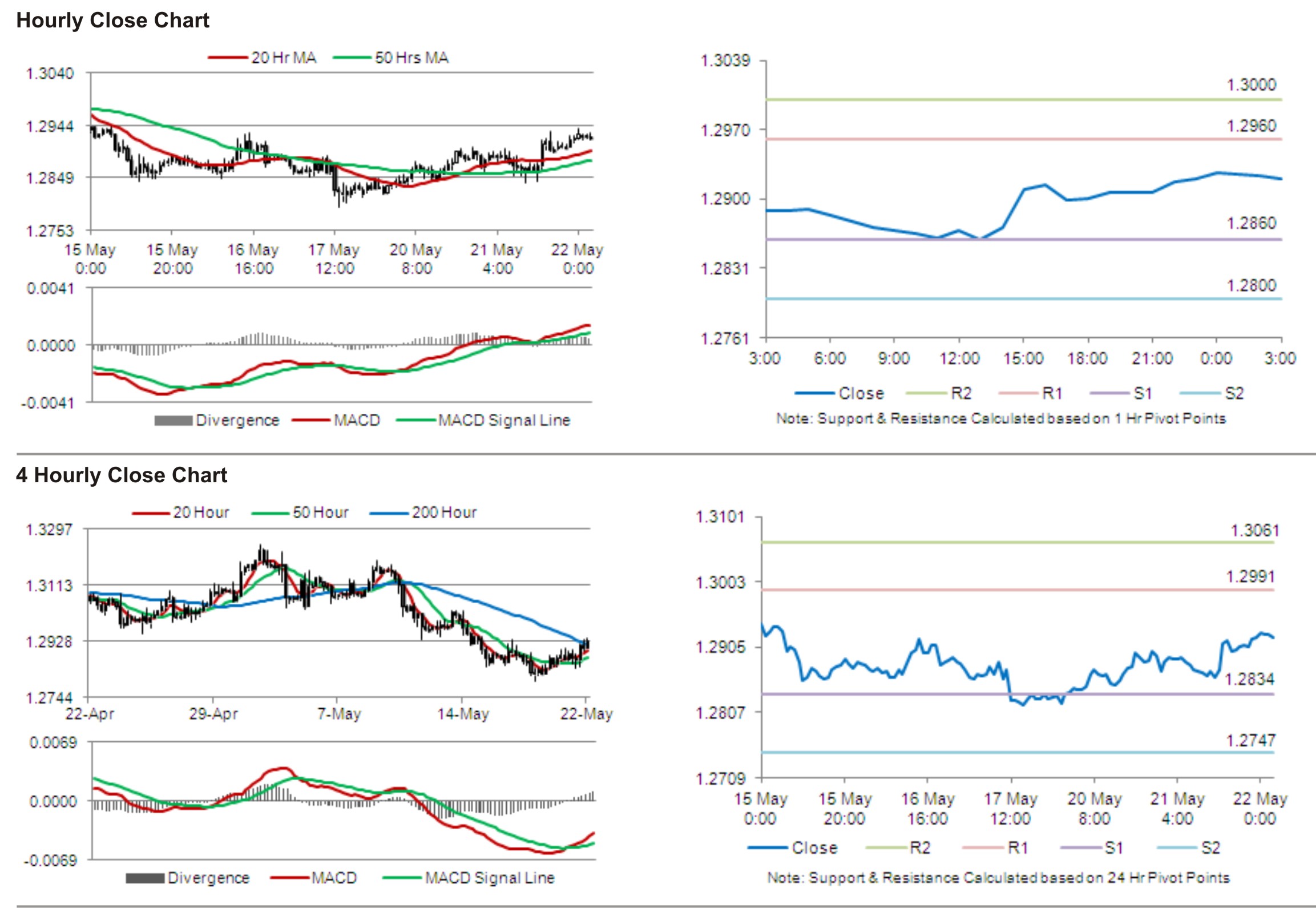Click the 1.3003 y-axis value
This screenshot has height=908, width=1316.
(721, 583)
